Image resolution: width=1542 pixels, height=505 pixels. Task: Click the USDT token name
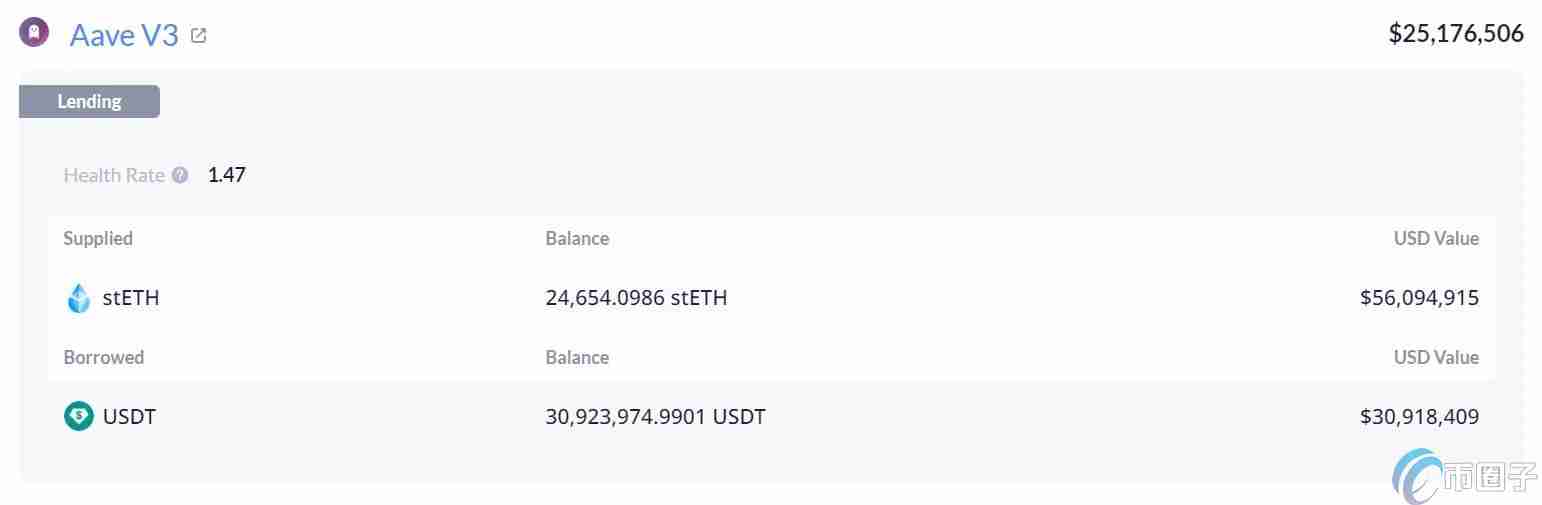(130, 416)
